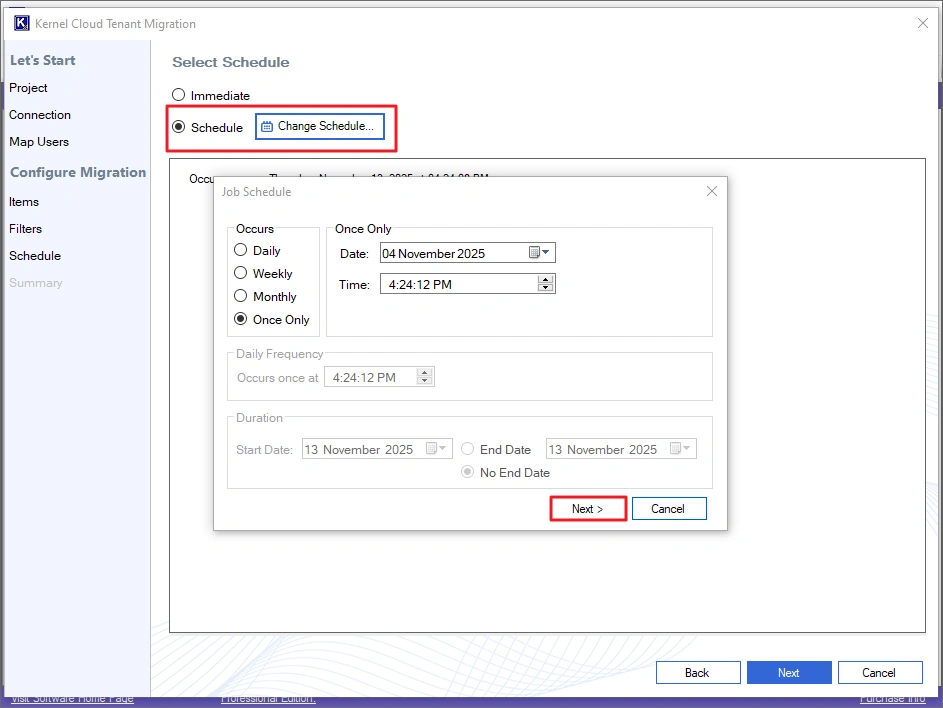Screen dimensions: 943x708
Task: Enable the End Date option
Action: pos(467,449)
